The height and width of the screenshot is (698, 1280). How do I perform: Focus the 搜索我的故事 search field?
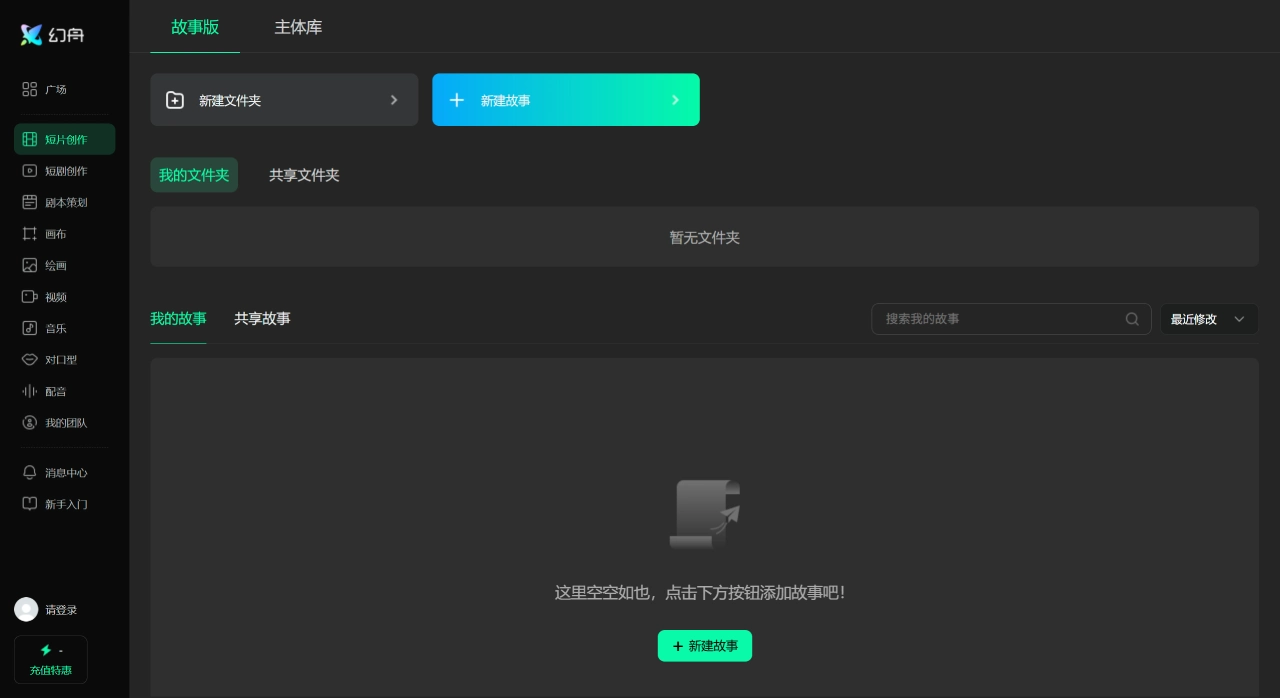(1011, 319)
